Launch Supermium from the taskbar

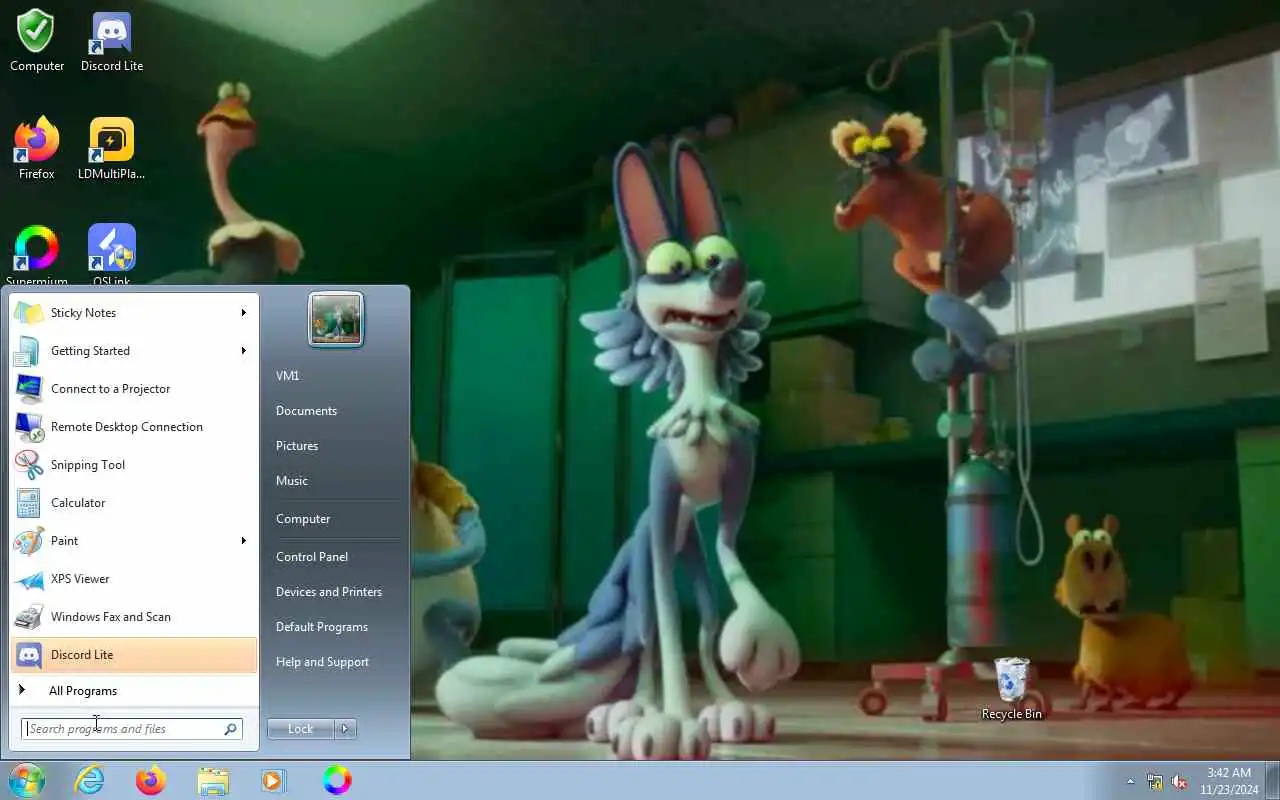tap(337, 780)
